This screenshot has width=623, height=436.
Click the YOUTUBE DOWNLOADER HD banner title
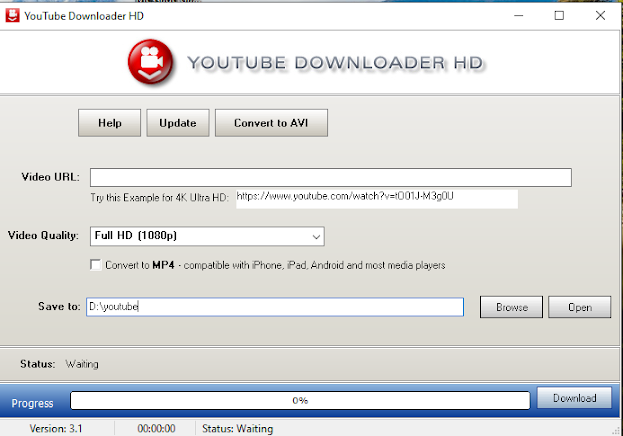tap(335, 63)
